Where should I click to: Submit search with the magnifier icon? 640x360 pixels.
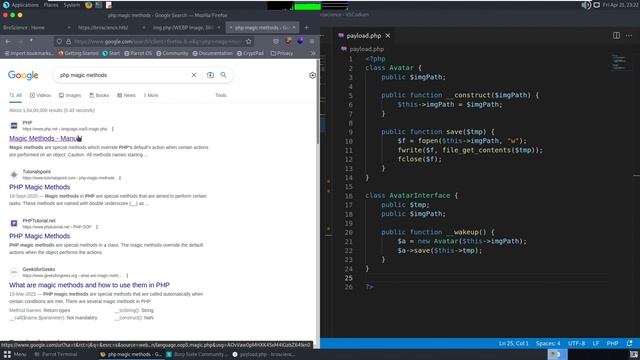224,75
